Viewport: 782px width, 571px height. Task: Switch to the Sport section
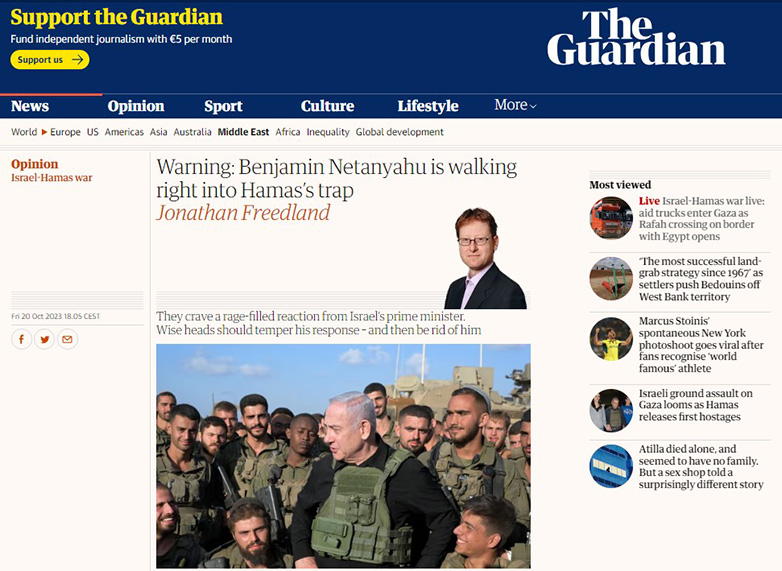[x=223, y=106]
